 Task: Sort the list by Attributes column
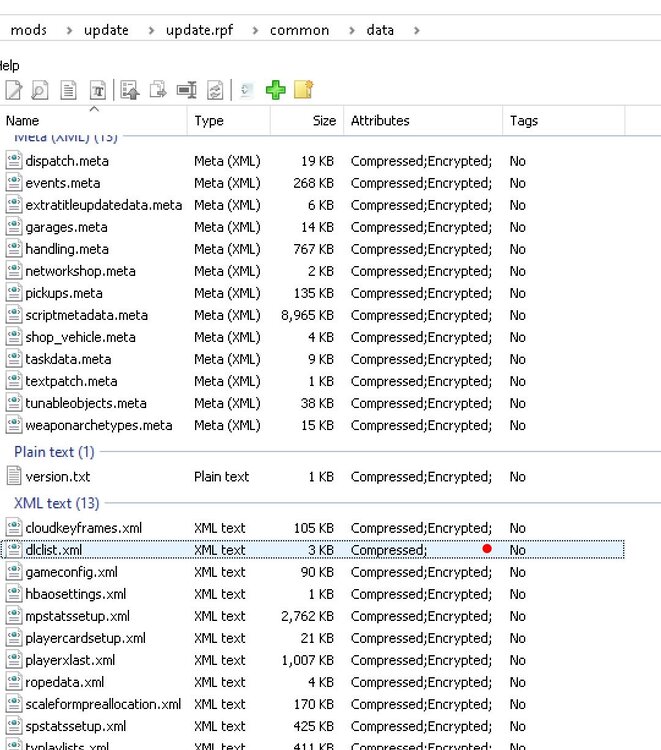(x=423, y=121)
